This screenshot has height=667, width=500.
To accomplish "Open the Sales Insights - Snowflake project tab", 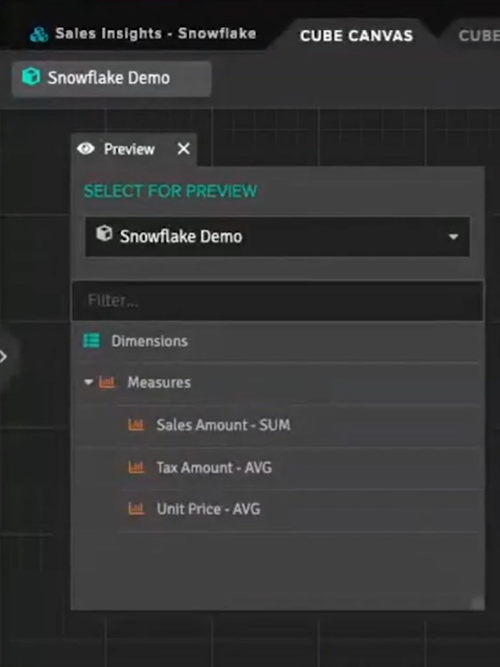I will 143,34.
